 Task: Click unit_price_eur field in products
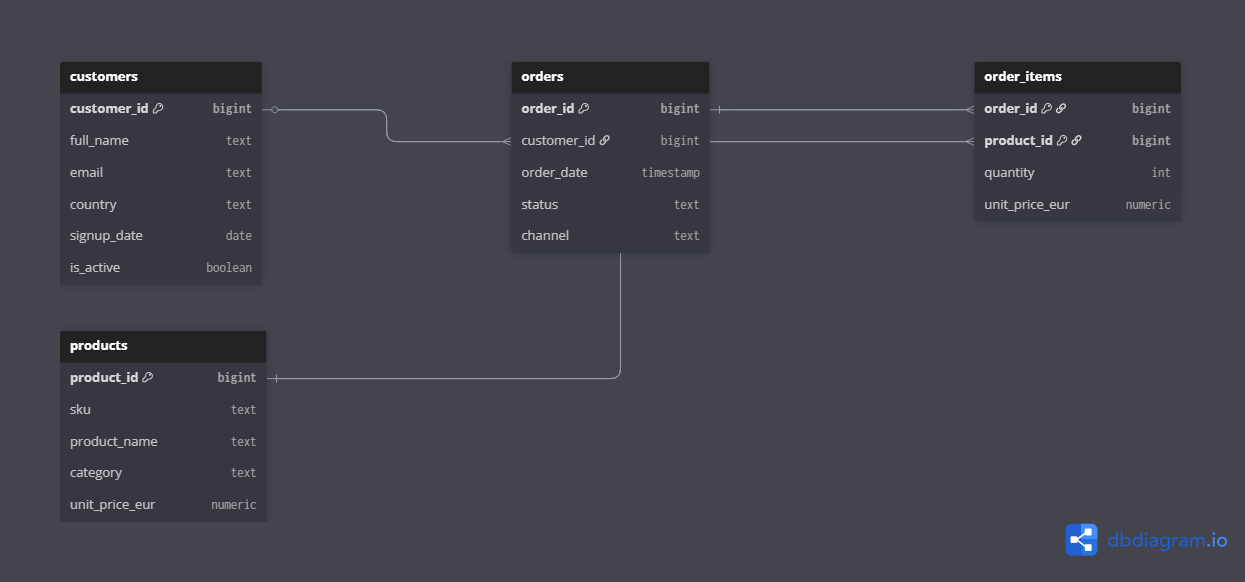click(163, 505)
